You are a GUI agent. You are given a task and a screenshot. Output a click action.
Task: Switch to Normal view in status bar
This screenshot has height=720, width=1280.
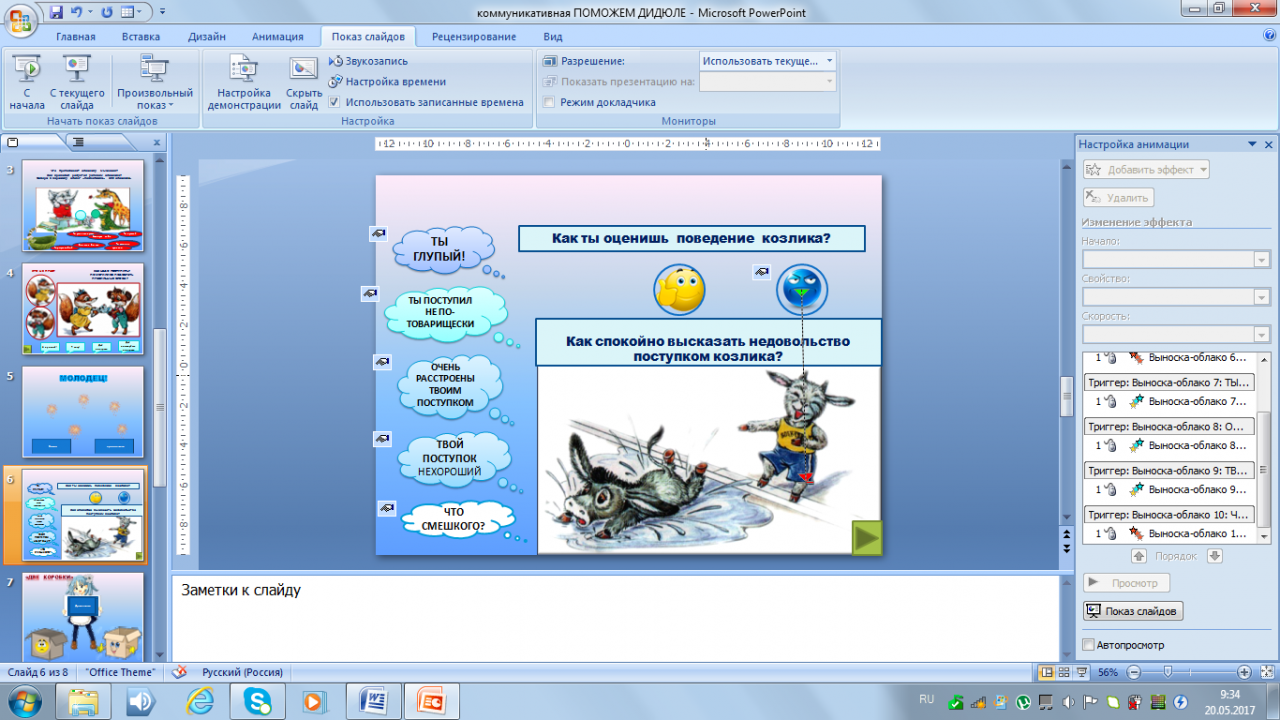coord(1047,672)
